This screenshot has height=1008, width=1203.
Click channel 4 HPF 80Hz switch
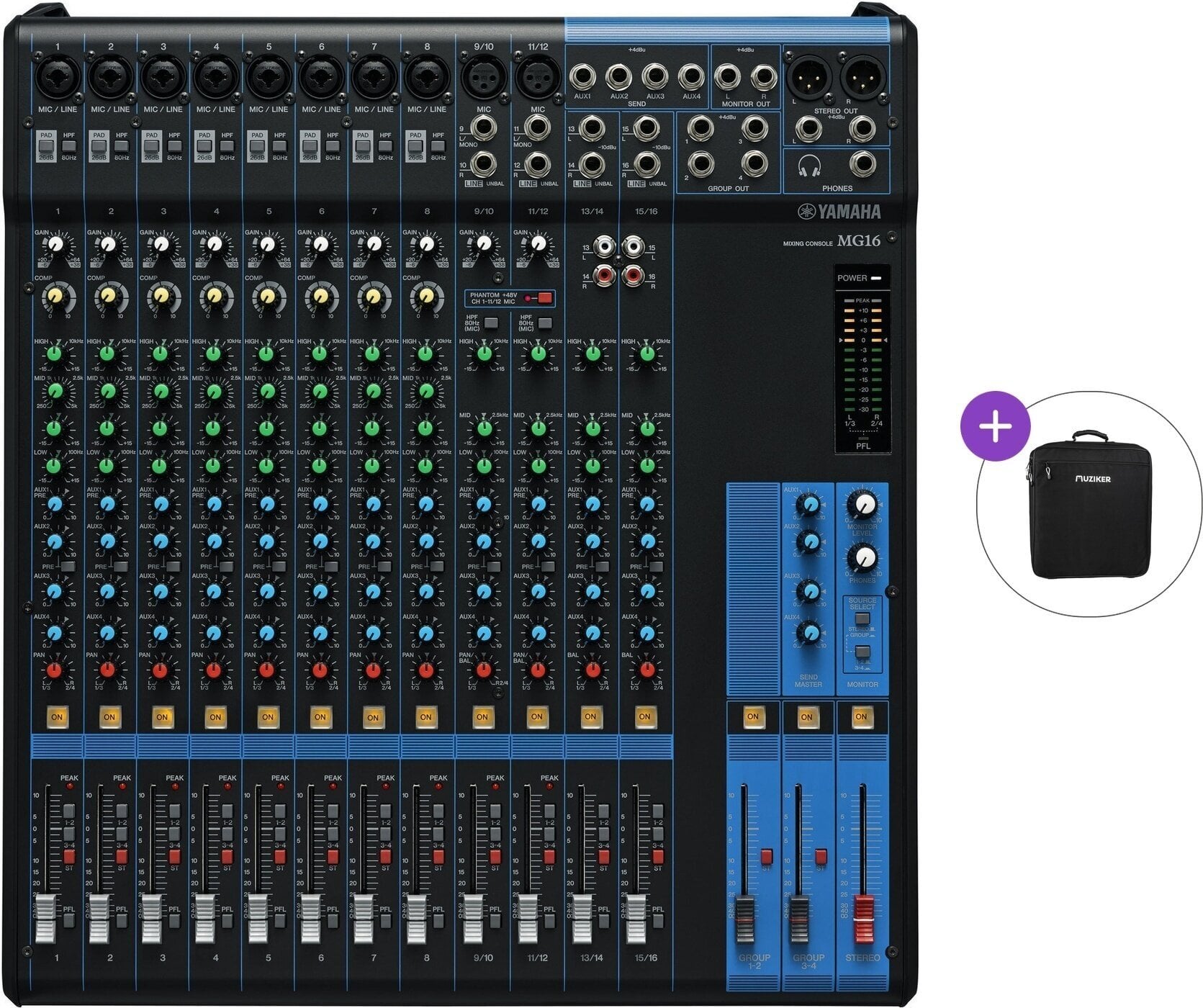click(227, 147)
